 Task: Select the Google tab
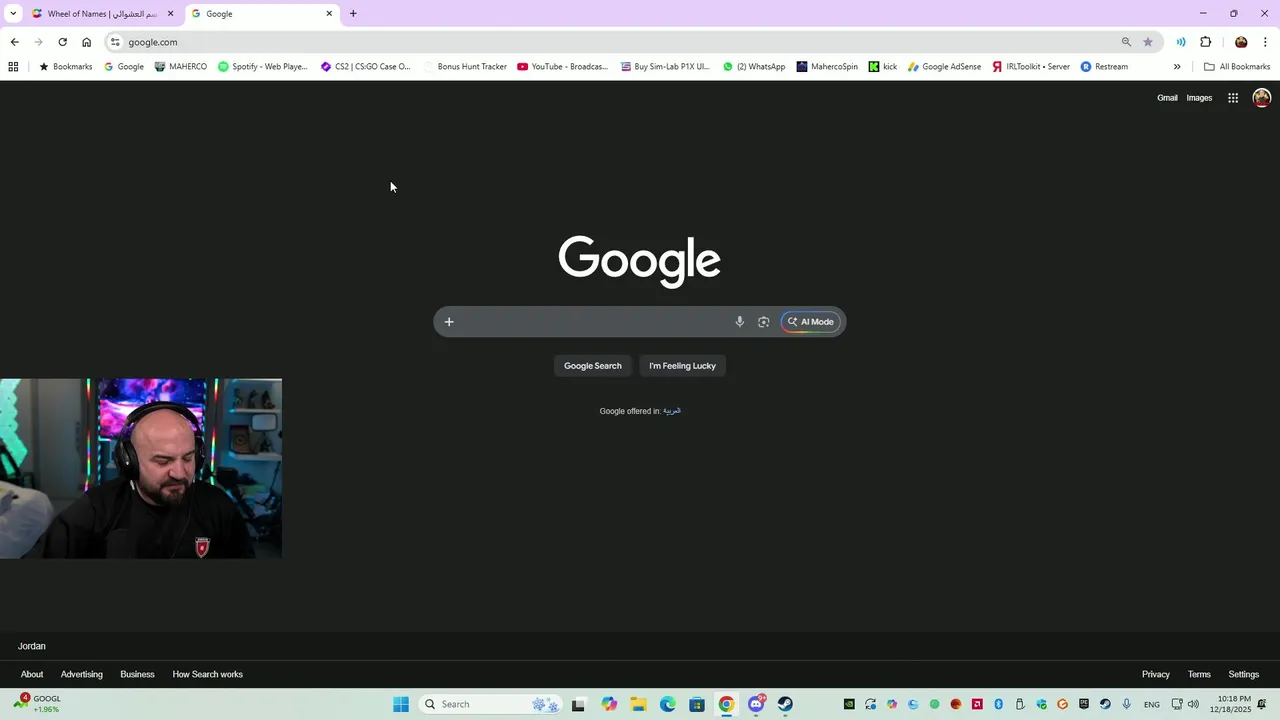[262, 14]
